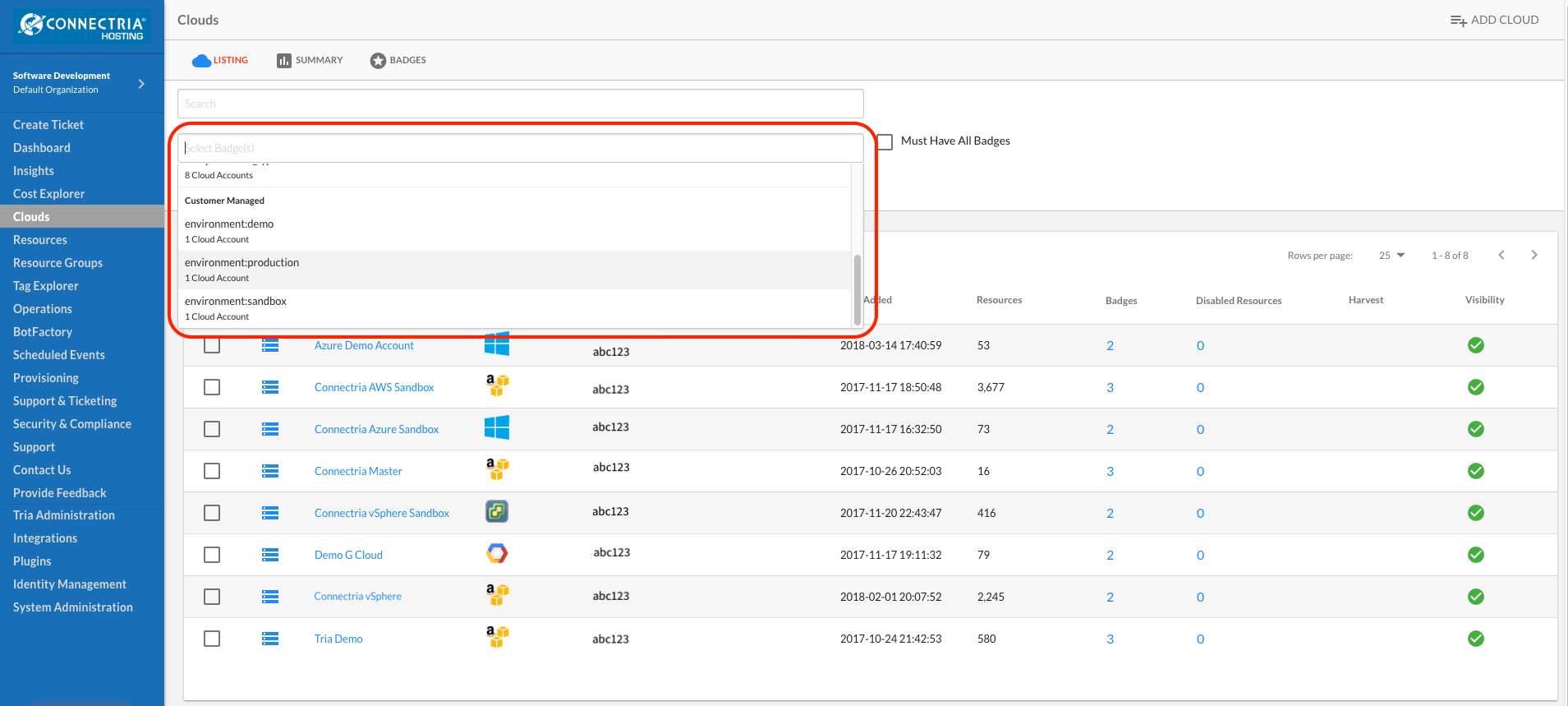Open BotFactory in sidebar
Screen dimensions: 1568x706
click(43, 332)
